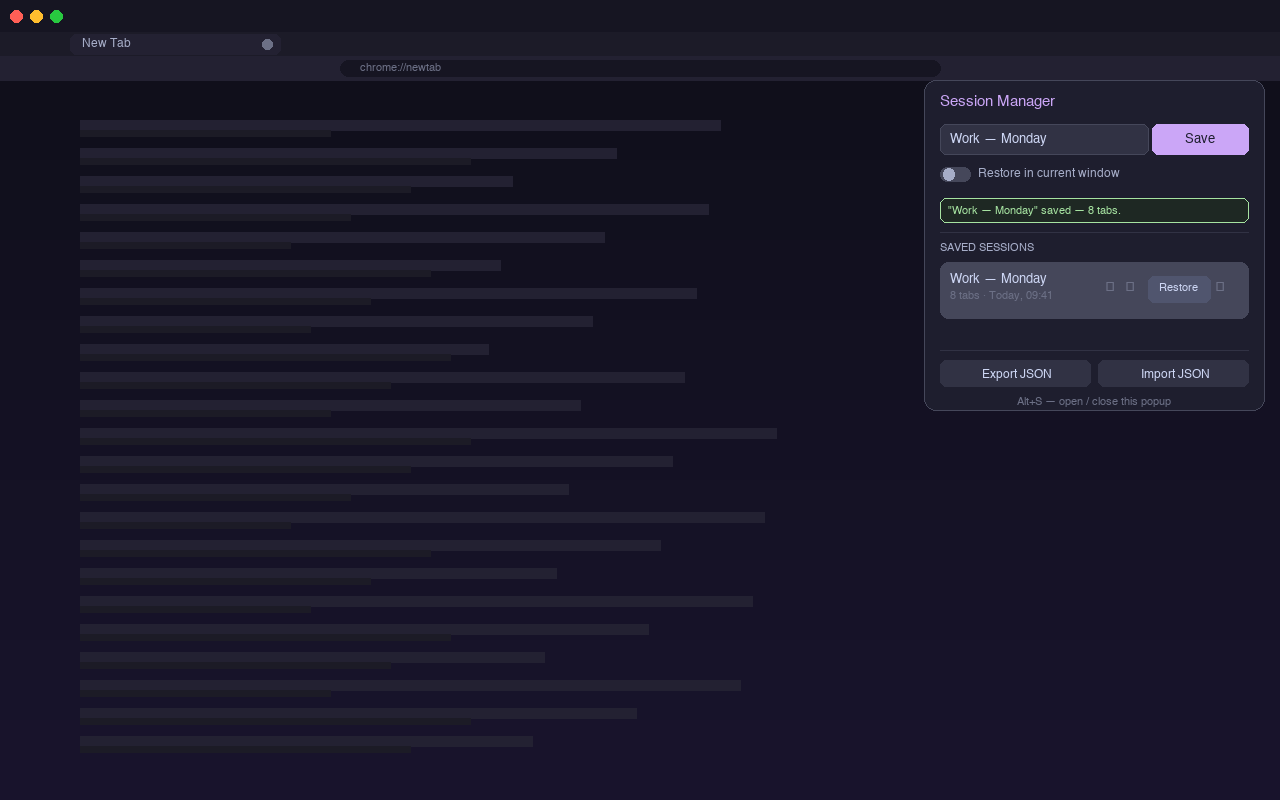Click the Save session button
The image size is (1280, 800).
tap(1200, 139)
